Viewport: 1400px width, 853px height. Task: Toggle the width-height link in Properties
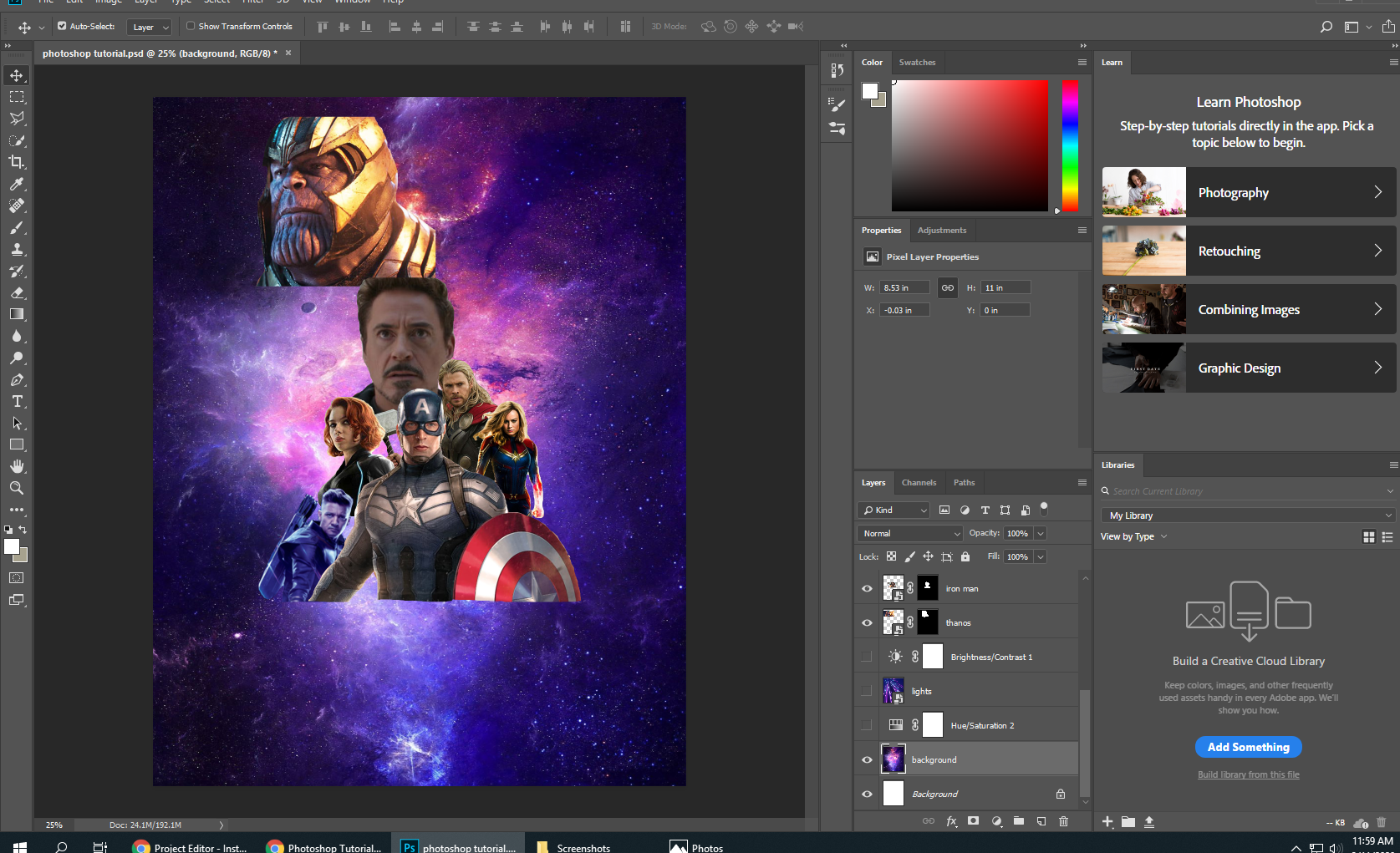[x=947, y=287]
